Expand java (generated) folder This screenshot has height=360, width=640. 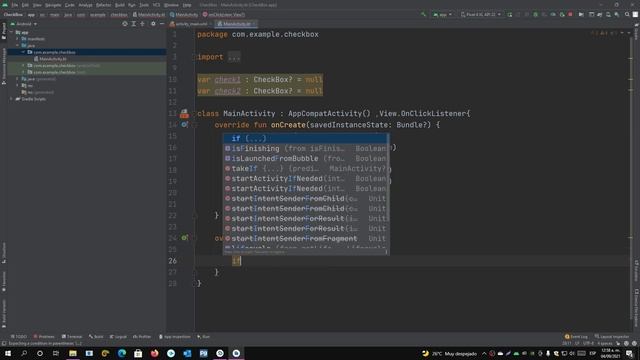(18, 79)
